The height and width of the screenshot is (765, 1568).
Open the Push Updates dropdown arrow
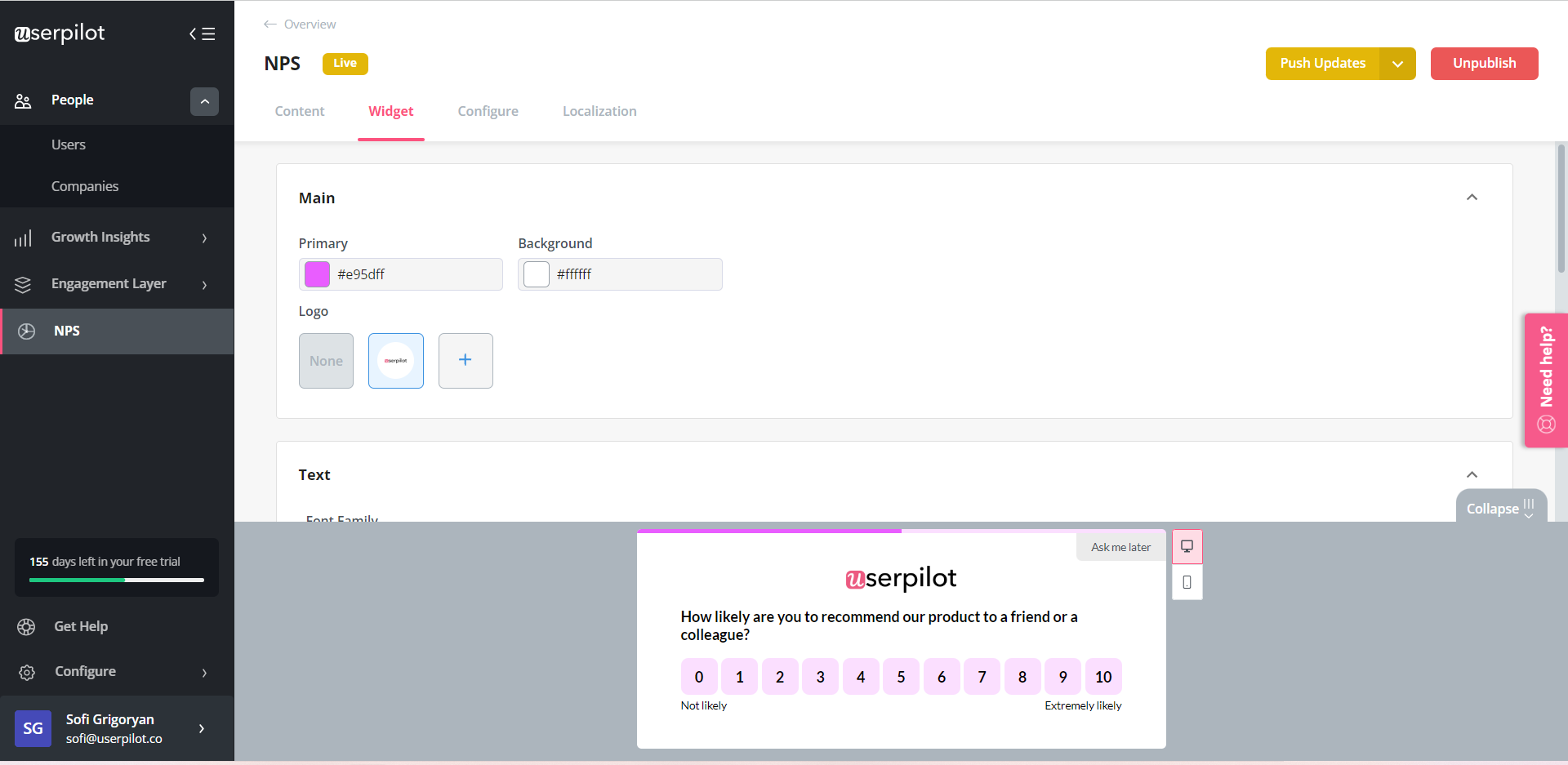click(1398, 64)
